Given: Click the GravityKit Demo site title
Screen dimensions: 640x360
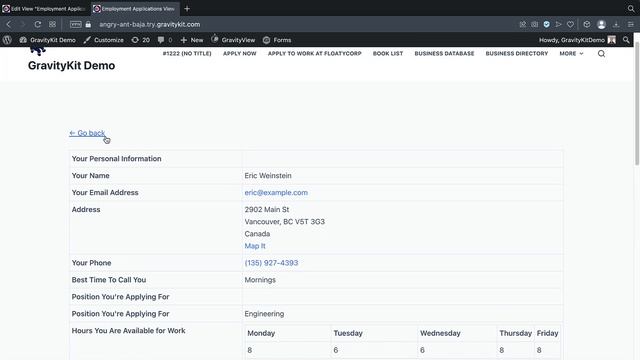Looking at the screenshot, I should click(71, 65).
